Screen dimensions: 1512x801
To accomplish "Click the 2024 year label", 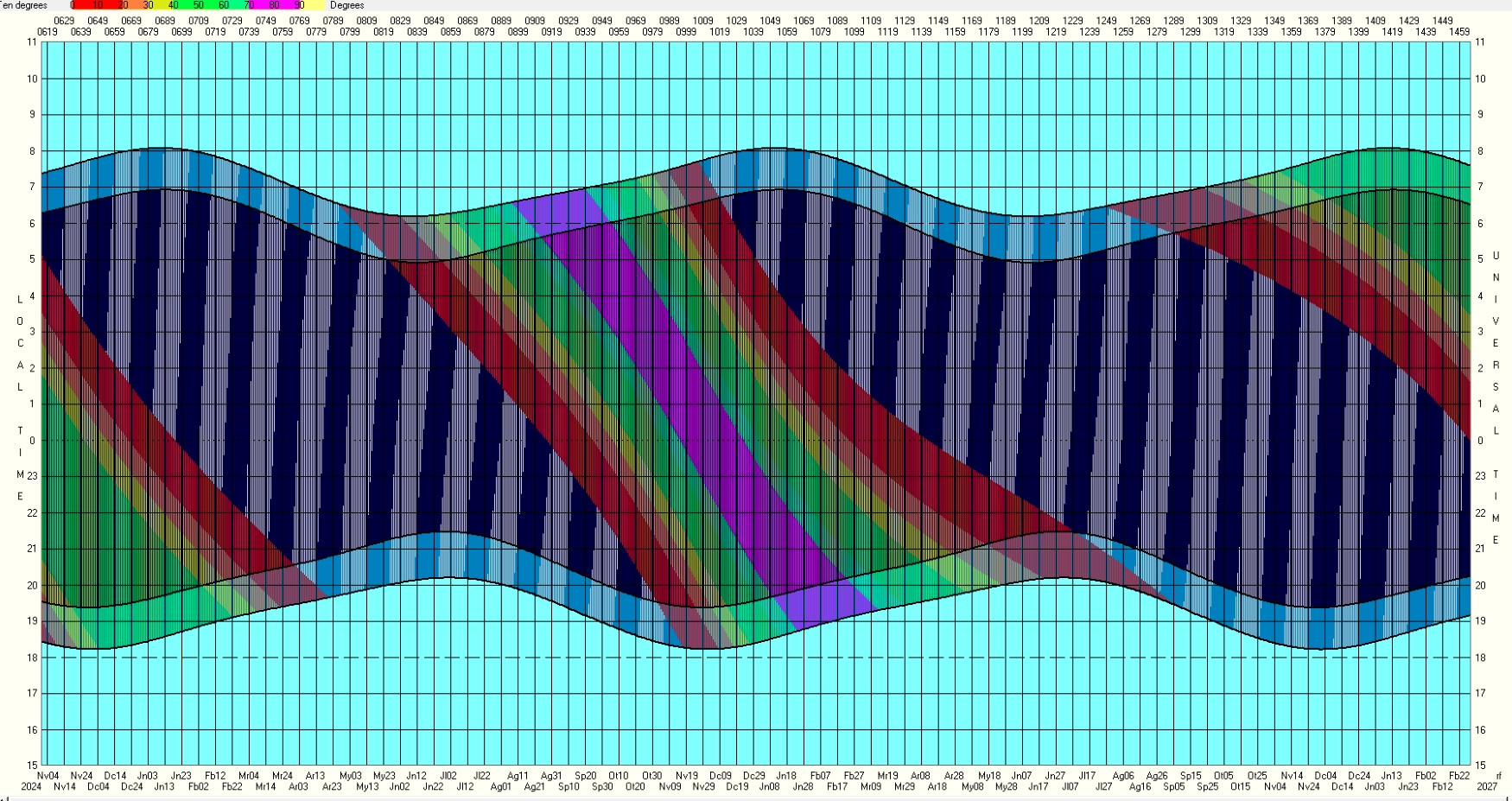I will click(31, 787).
